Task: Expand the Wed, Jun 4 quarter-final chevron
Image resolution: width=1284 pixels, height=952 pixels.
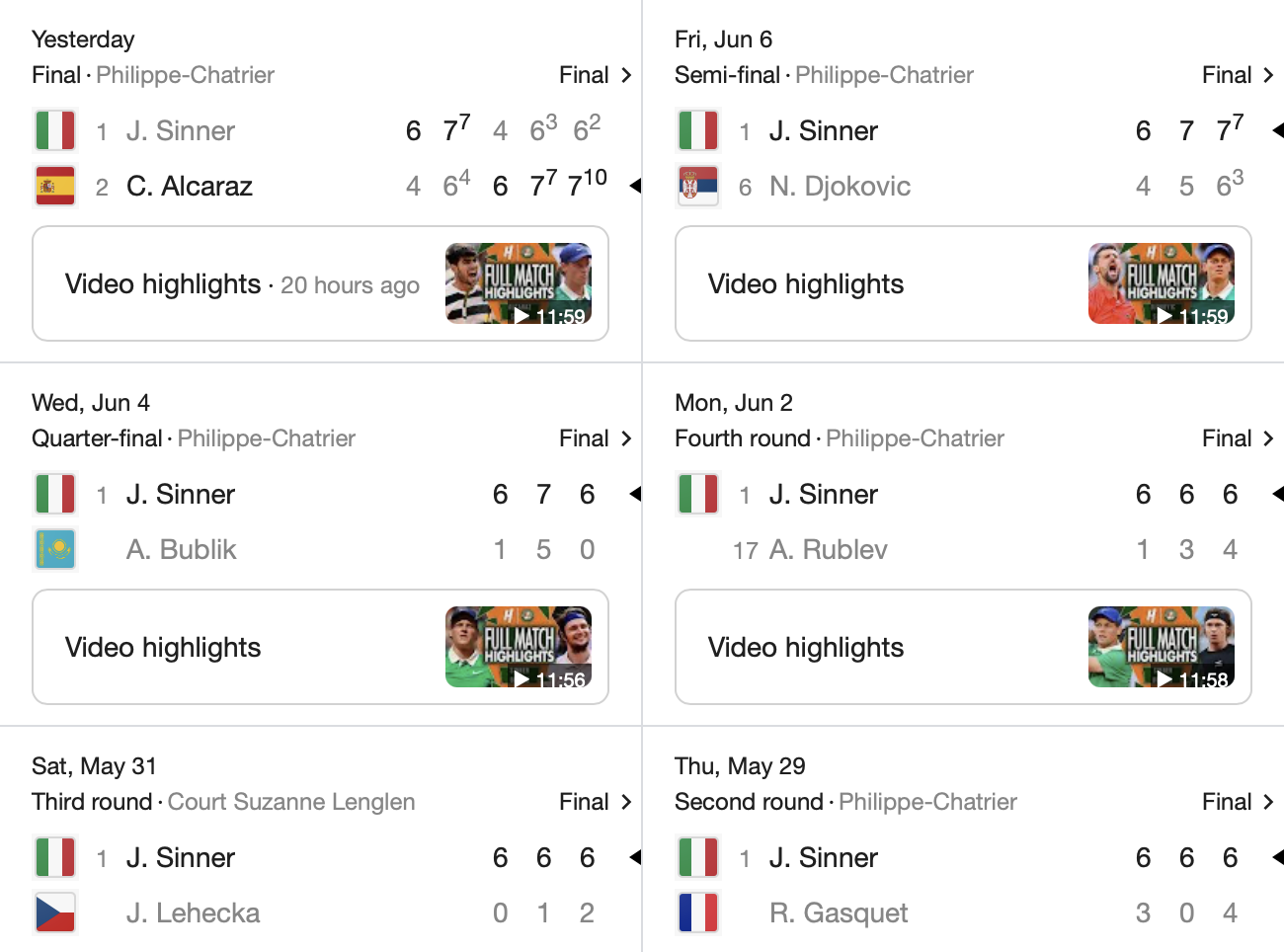Action: click(x=626, y=438)
